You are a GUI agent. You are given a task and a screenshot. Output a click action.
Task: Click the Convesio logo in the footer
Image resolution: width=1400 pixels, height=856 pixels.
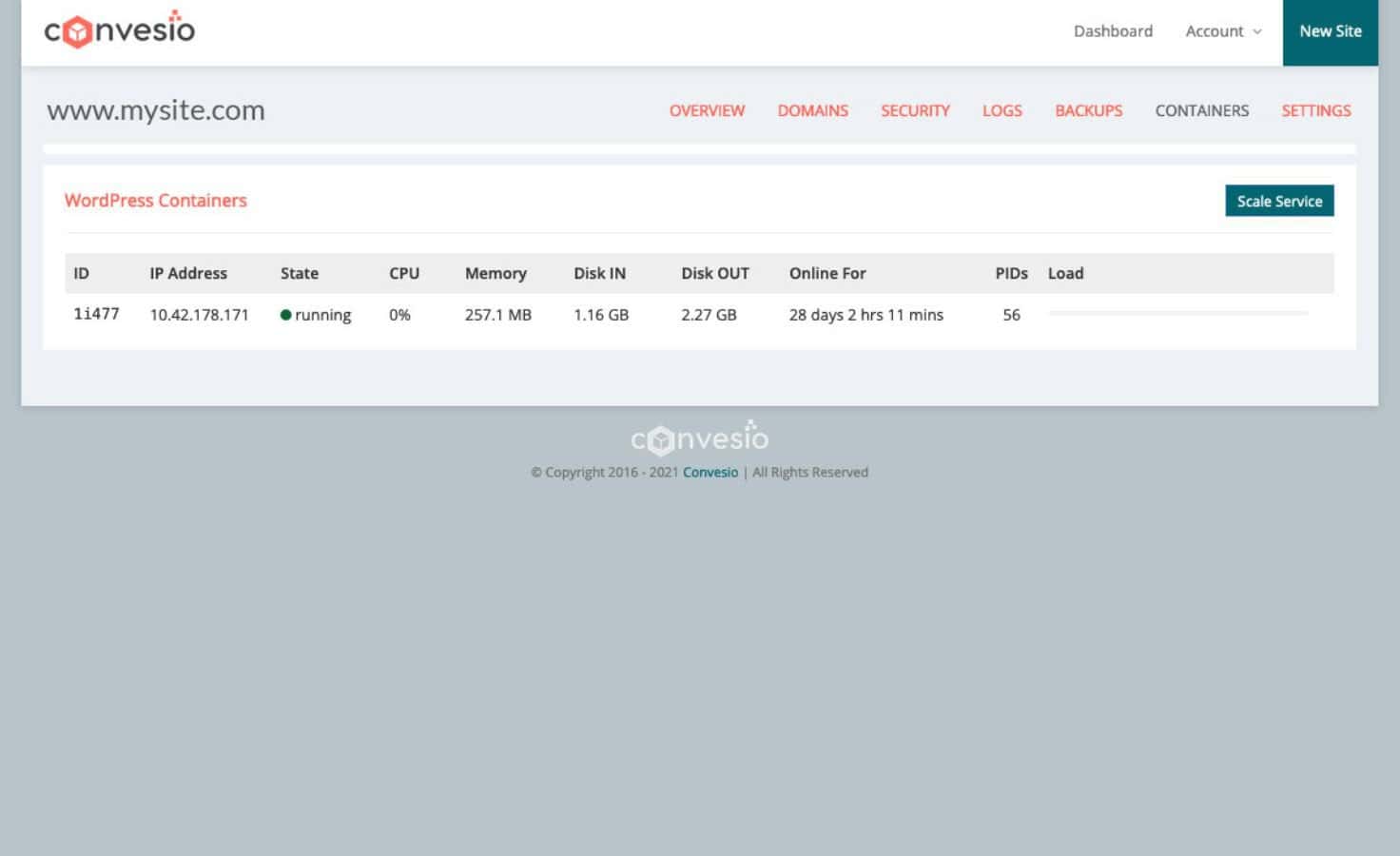(699, 438)
